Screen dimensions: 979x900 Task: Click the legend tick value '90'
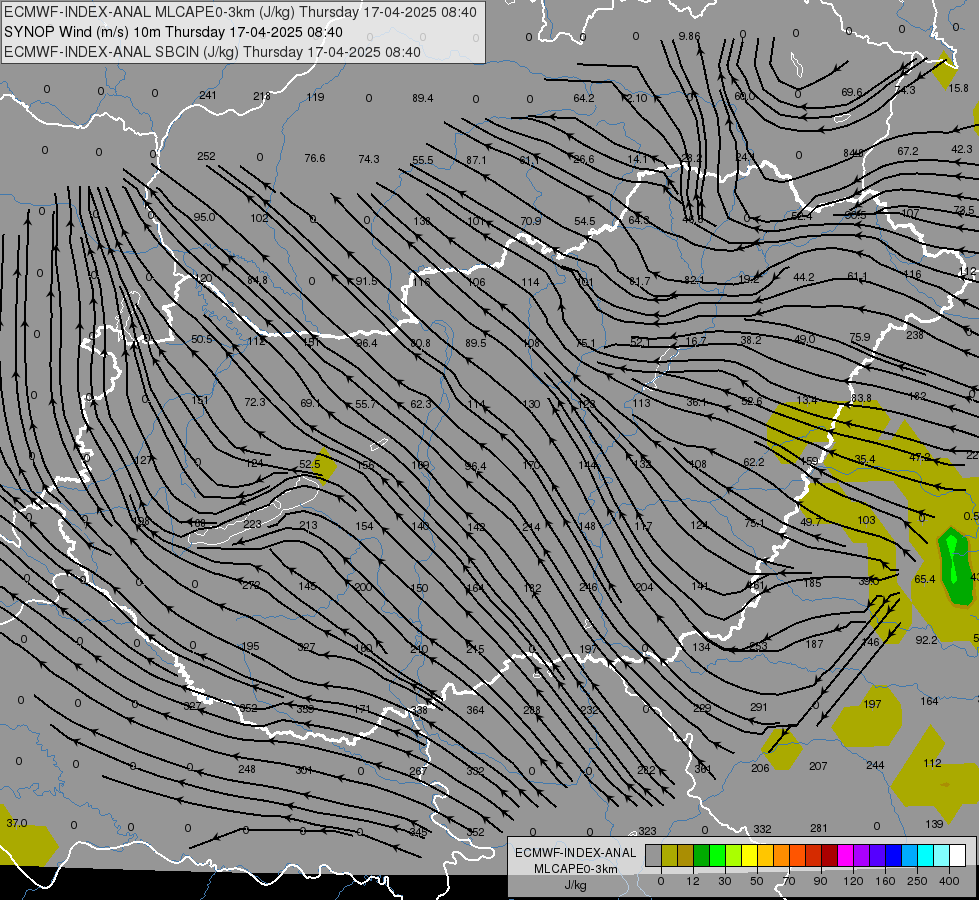click(820, 881)
